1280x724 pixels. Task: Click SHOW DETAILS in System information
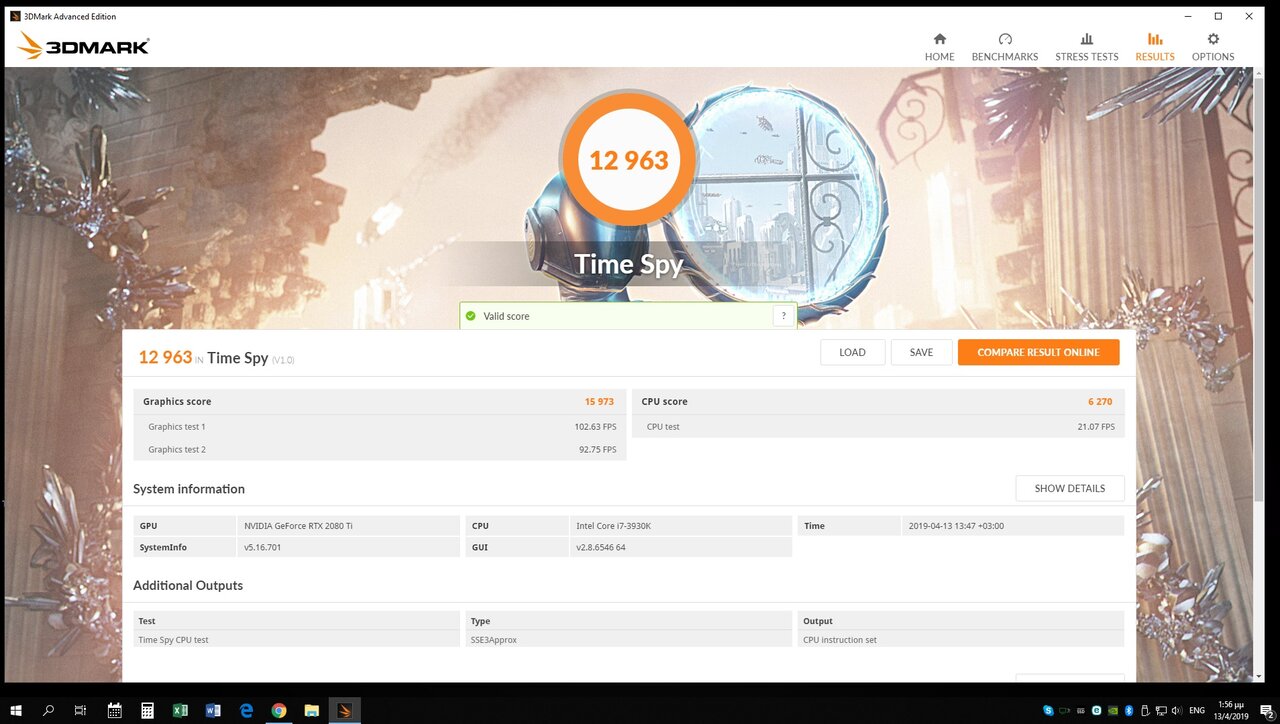pyautogui.click(x=1070, y=488)
